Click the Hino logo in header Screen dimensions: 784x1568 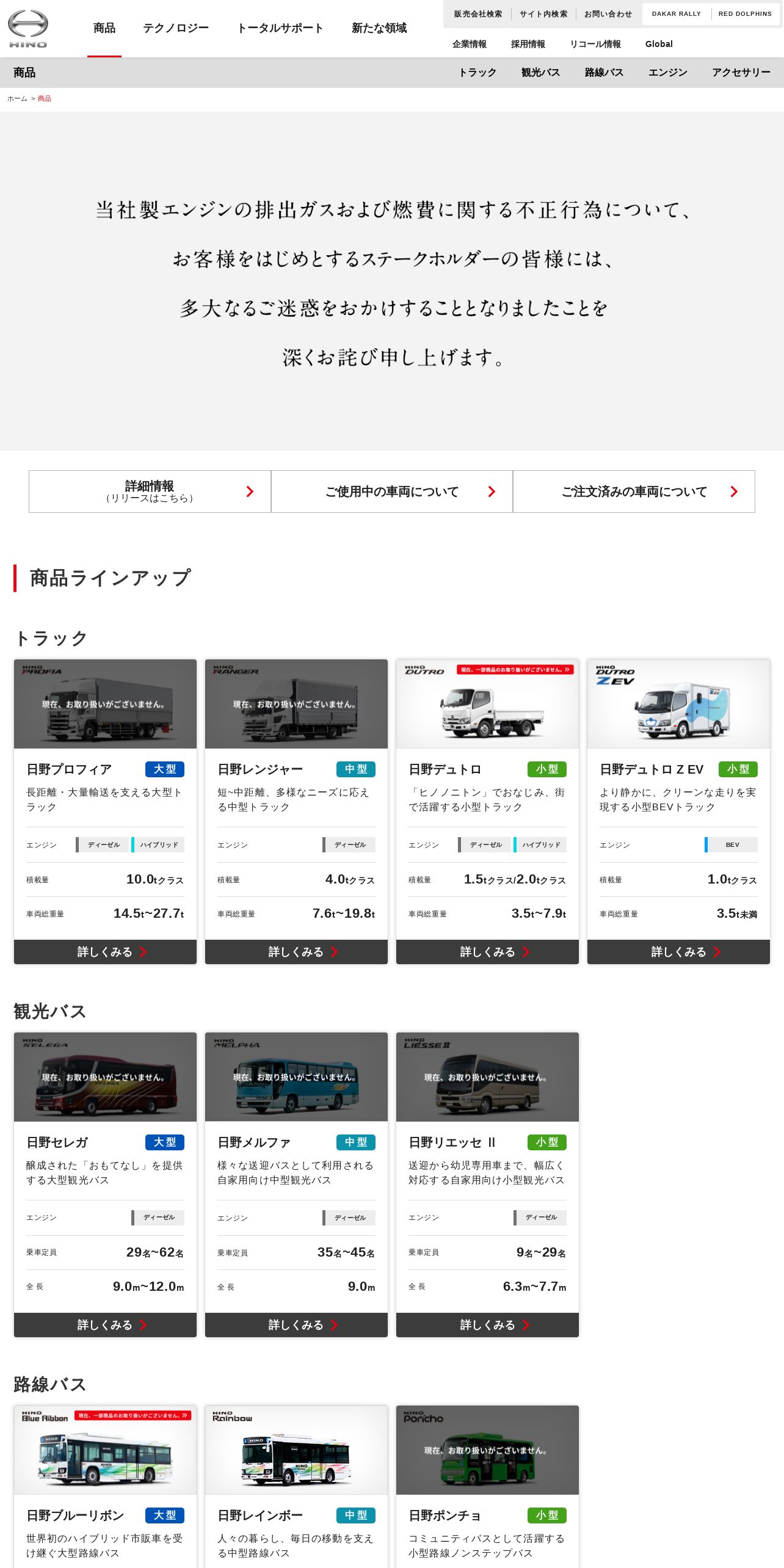[x=27, y=29]
